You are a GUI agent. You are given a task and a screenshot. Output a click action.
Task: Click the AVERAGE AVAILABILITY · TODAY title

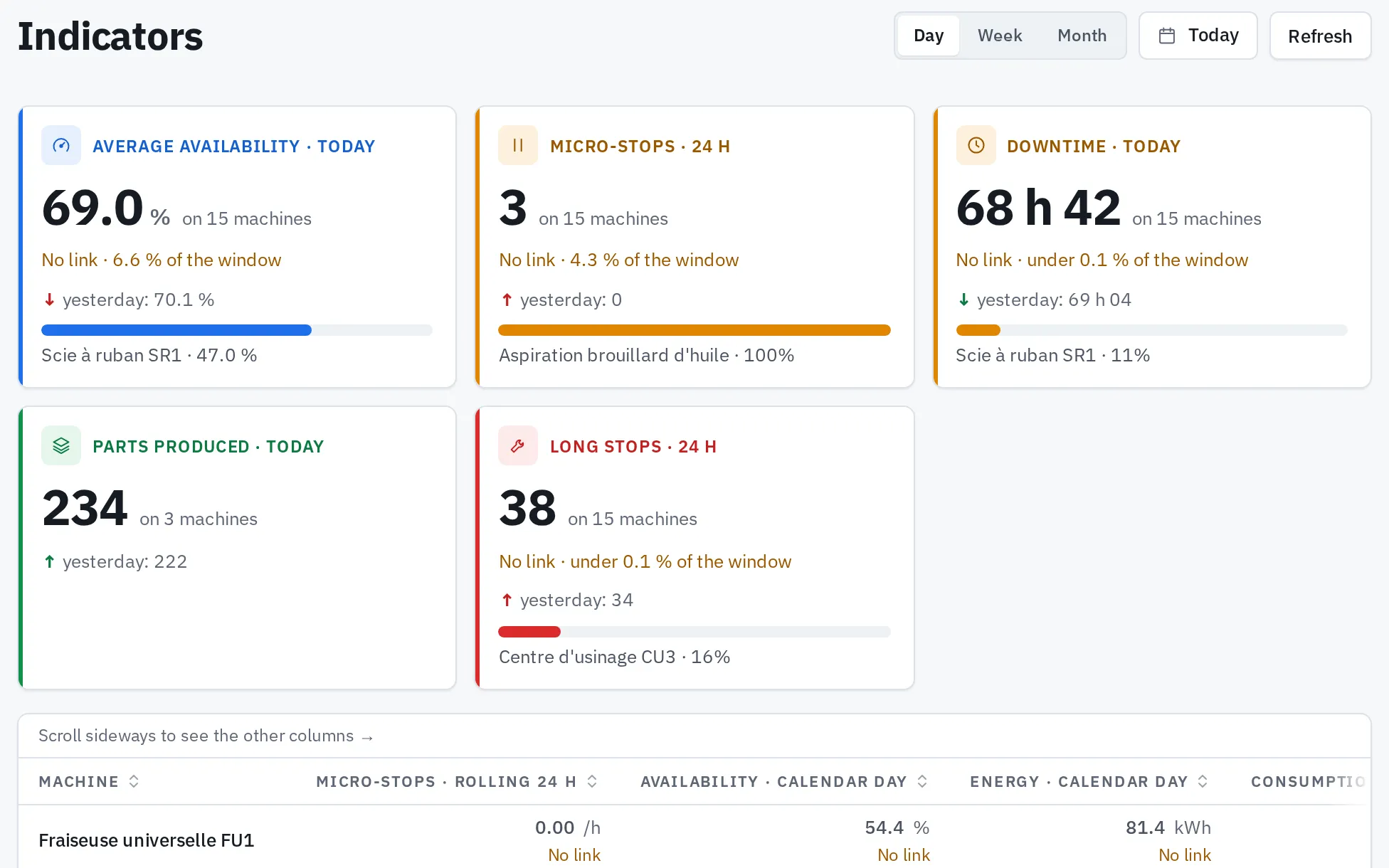[233, 146]
